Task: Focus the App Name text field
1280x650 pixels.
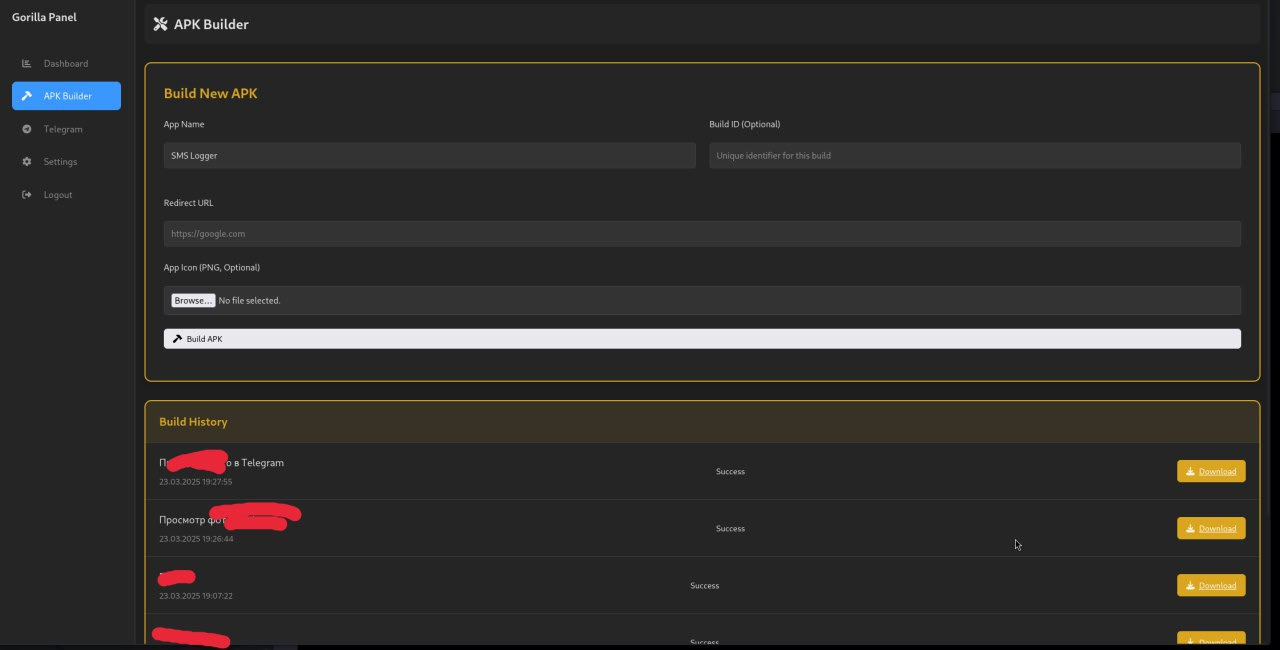Action: point(429,155)
